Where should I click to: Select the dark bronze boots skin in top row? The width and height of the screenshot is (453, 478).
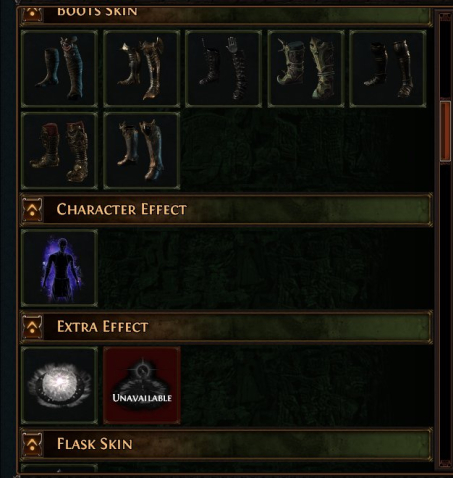point(388,69)
